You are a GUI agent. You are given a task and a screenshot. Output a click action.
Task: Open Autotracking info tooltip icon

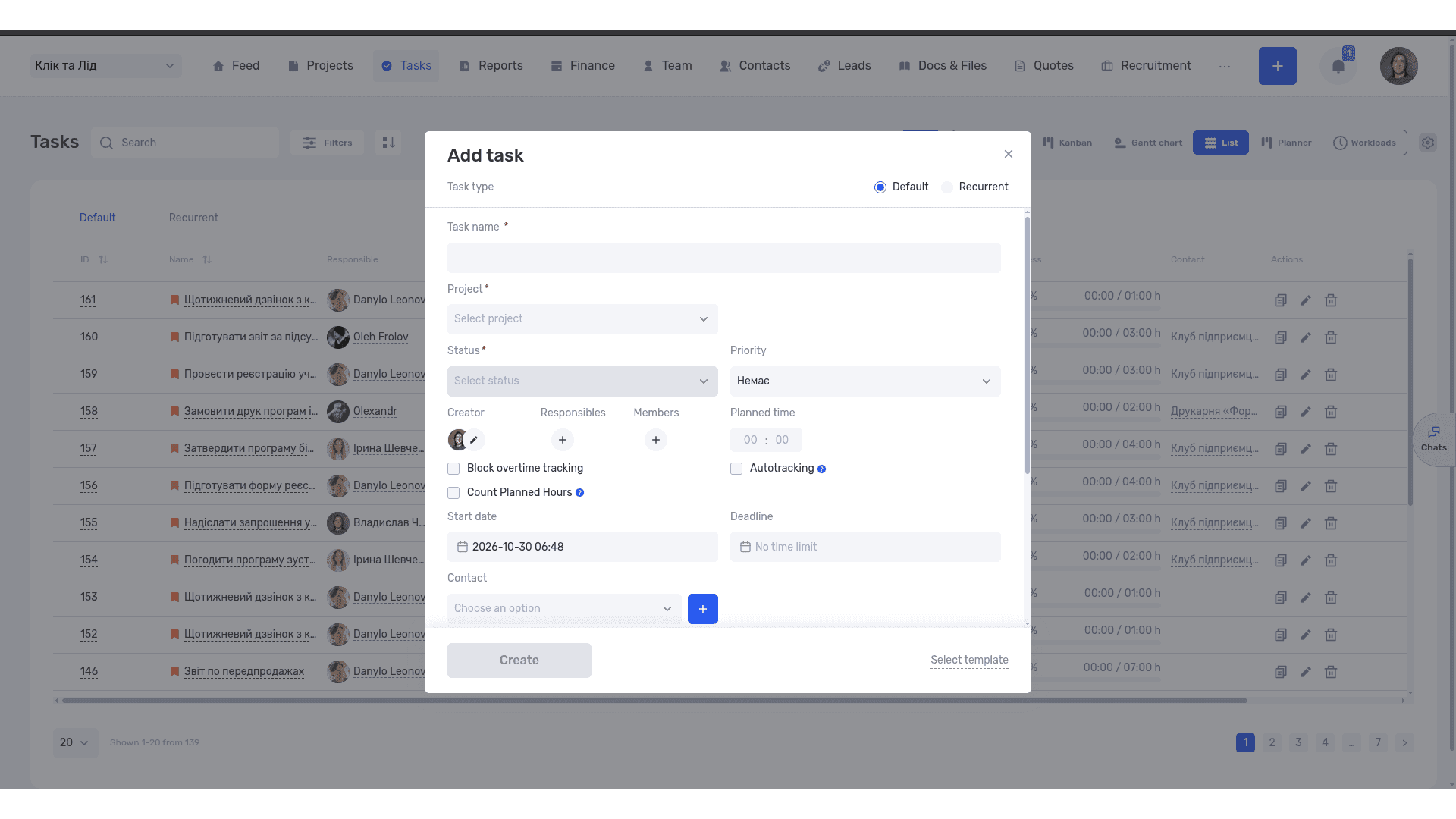coord(821,469)
